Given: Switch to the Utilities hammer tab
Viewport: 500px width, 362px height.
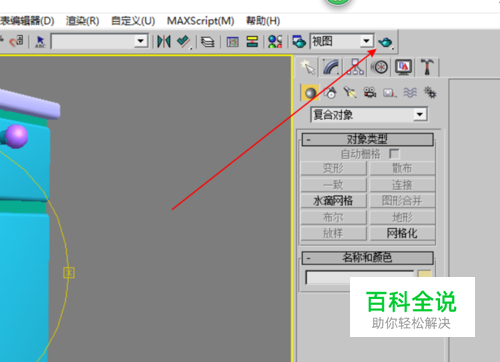Looking at the screenshot, I should pos(427,67).
